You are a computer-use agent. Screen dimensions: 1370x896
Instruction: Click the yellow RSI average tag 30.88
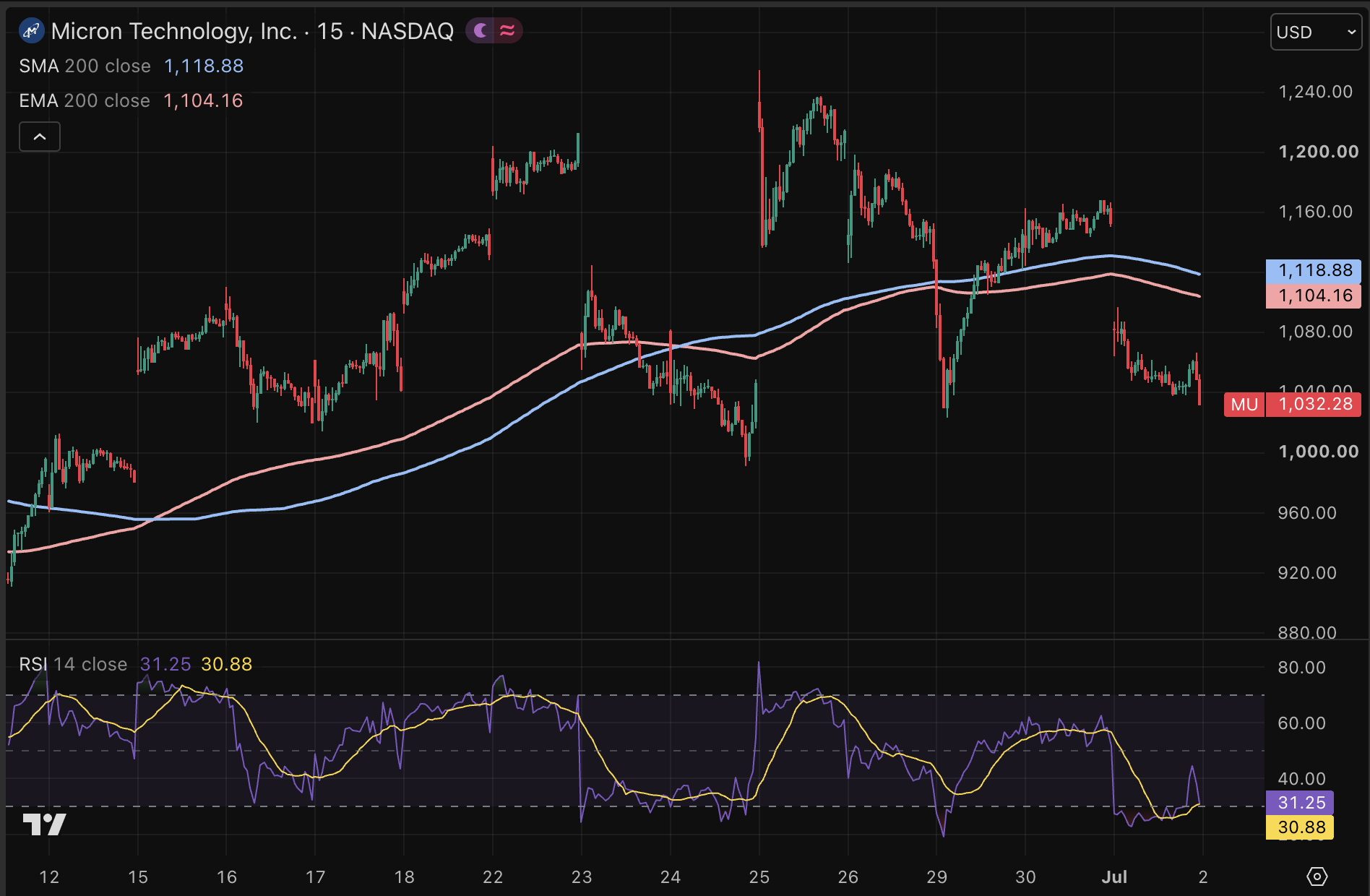(x=1300, y=827)
